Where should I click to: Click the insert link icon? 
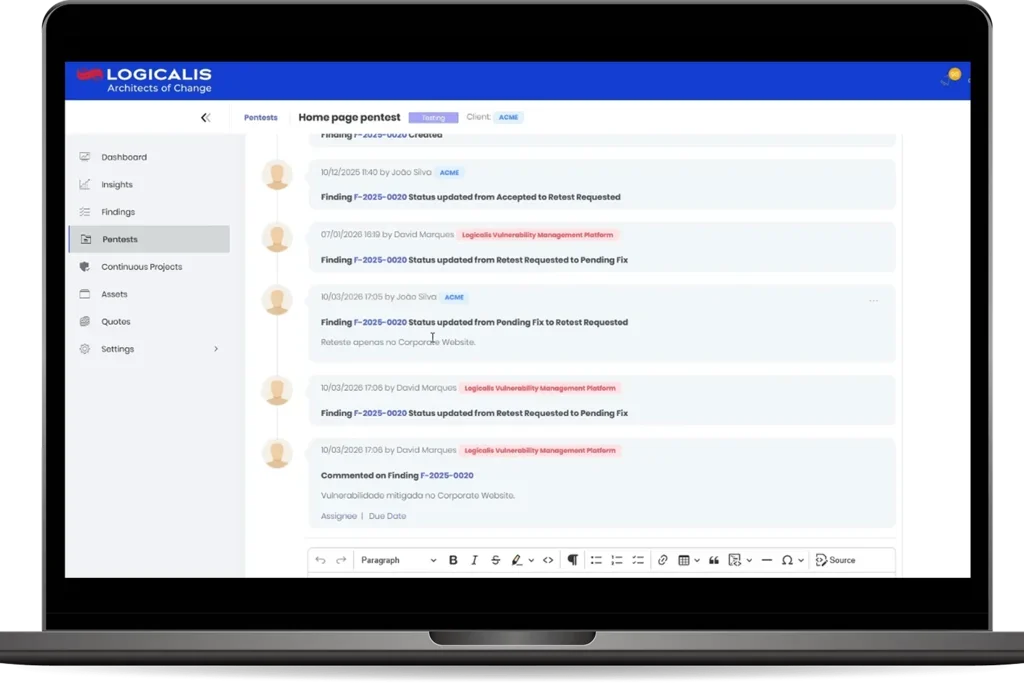[662, 560]
